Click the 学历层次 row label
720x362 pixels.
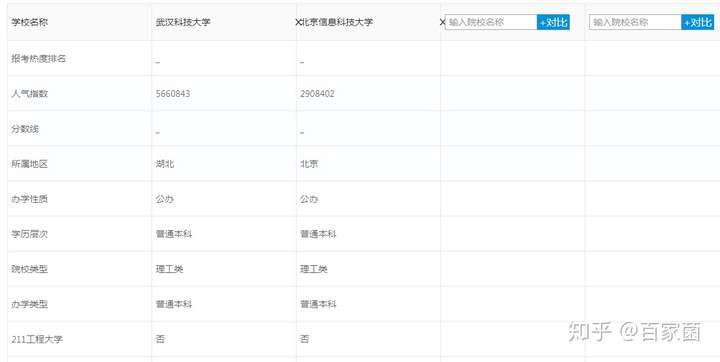coord(29,234)
